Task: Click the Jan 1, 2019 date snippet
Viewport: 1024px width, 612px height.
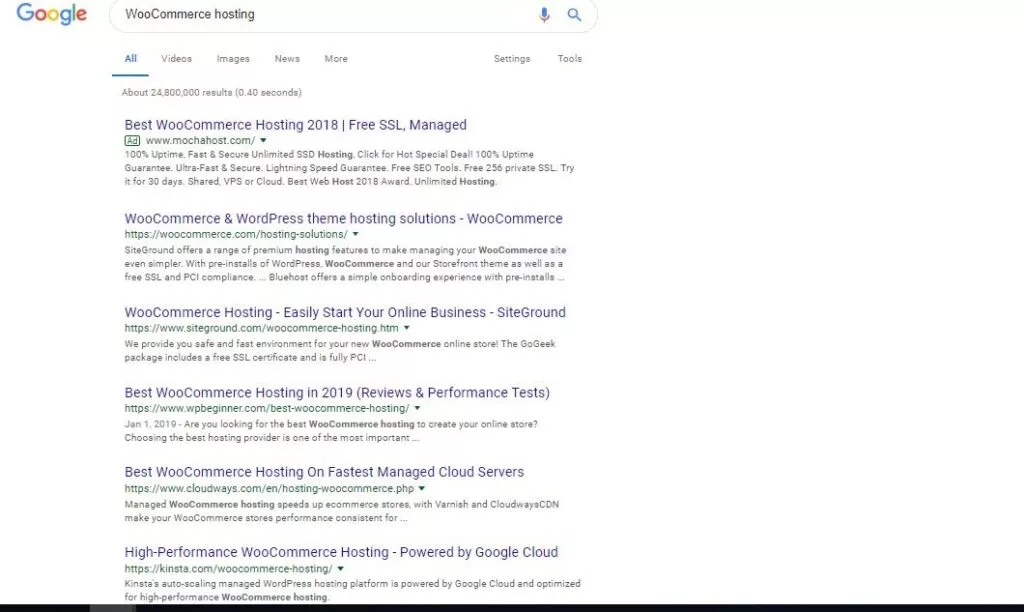Action: pos(150,425)
